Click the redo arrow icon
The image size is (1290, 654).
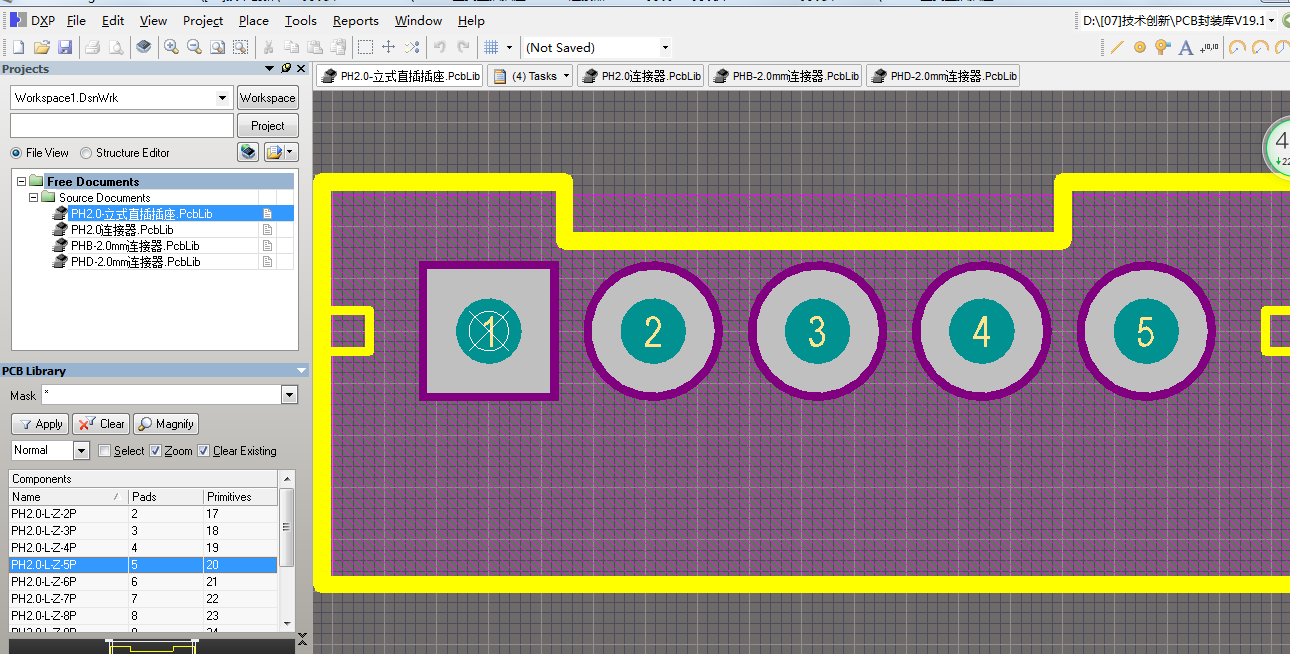tap(463, 47)
